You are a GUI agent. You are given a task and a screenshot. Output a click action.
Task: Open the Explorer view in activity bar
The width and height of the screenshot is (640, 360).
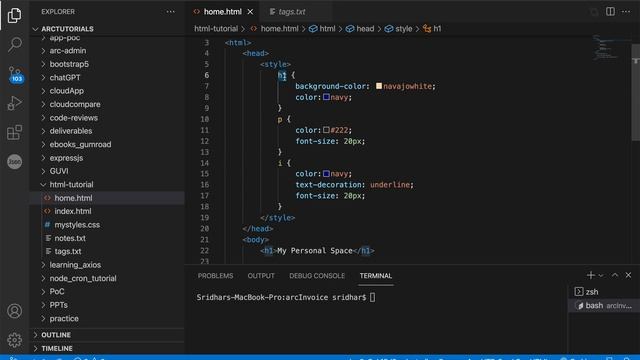14,16
